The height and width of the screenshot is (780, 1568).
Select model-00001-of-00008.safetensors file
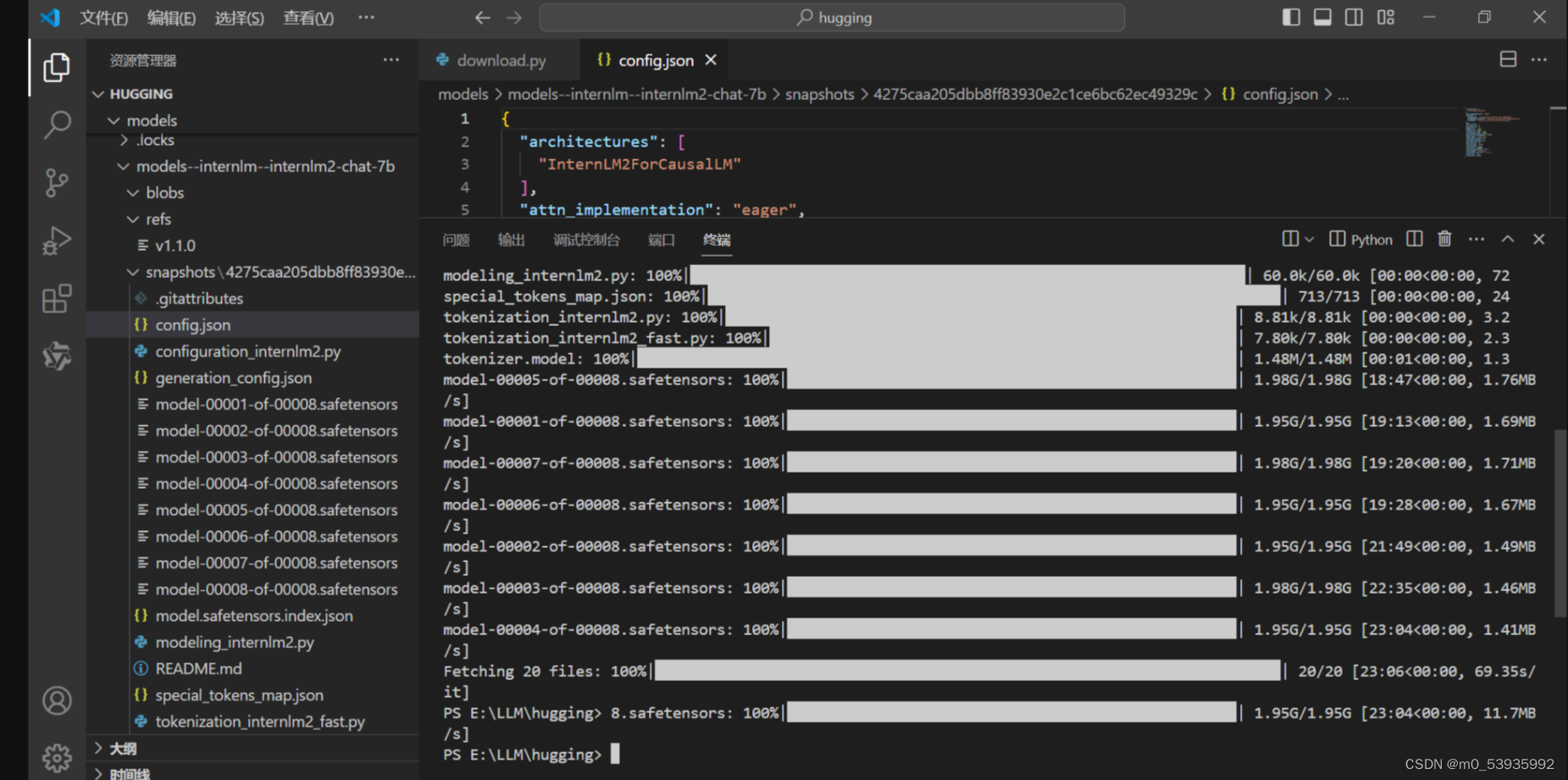tap(252, 404)
